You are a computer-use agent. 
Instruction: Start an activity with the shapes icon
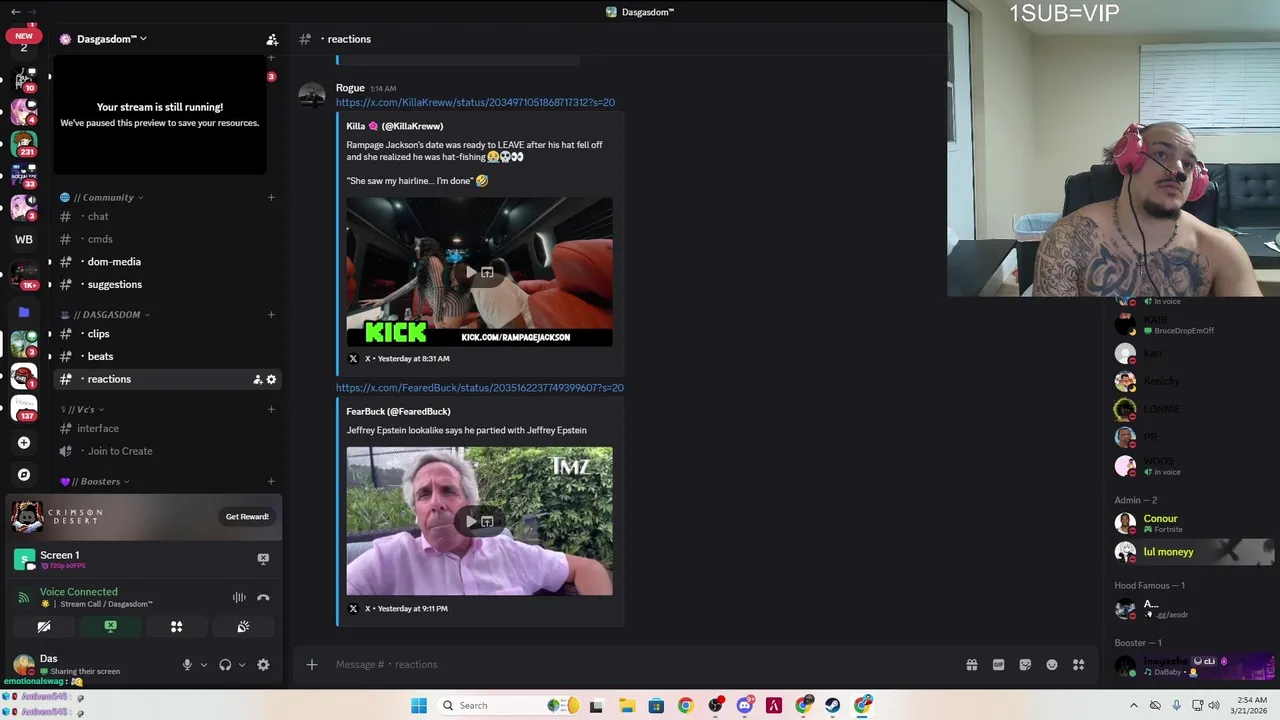pos(176,627)
